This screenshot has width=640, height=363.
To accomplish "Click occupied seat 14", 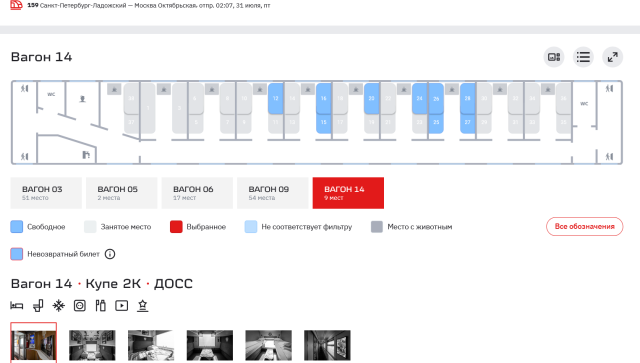I will coord(292,98).
